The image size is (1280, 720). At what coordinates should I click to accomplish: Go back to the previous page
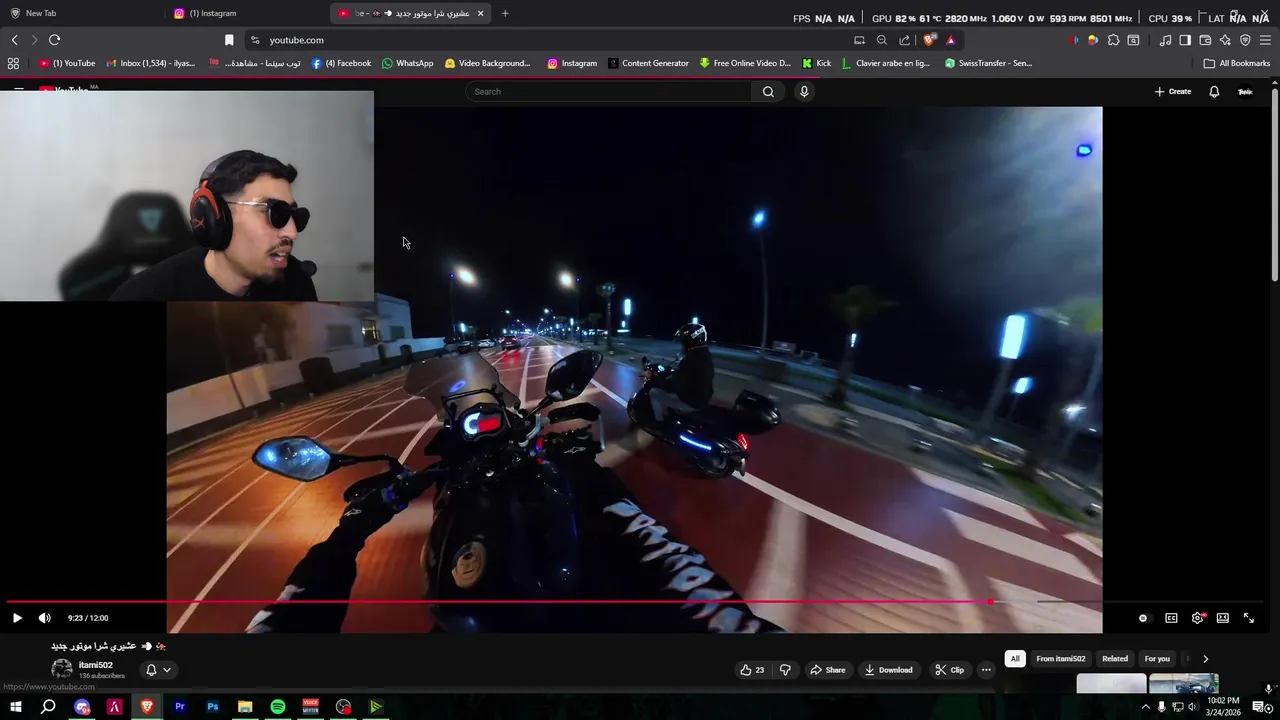coord(14,40)
